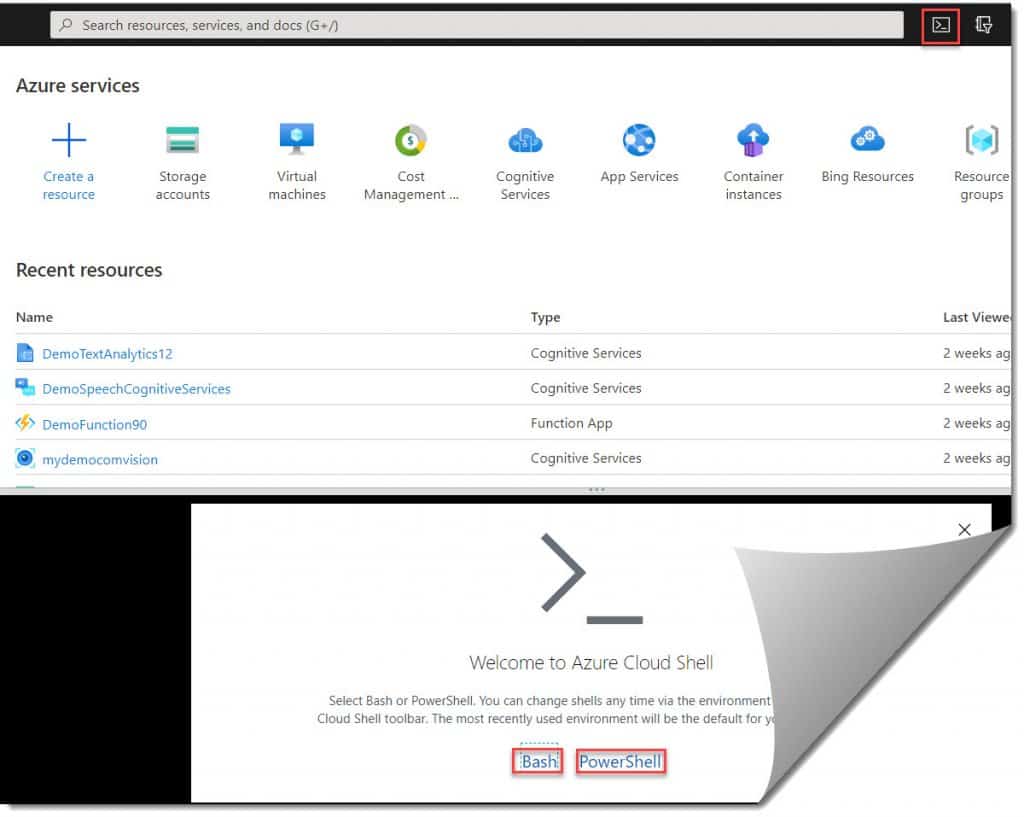Open the DemoSpeechCognitiveServices resource
Viewport: 1024px width, 817px height.
click(136, 389)
